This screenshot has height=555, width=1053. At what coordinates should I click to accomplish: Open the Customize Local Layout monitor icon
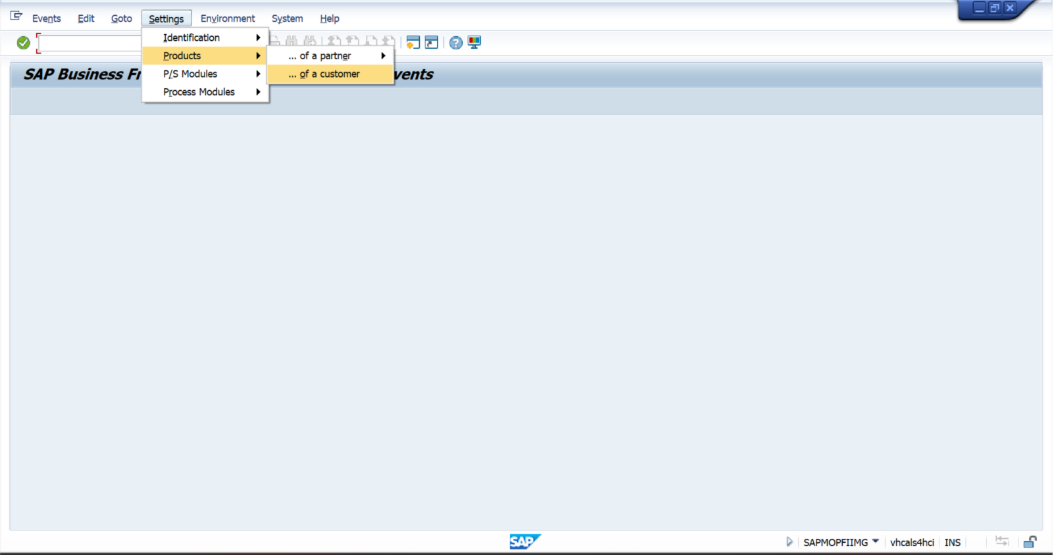pos(474,43)
